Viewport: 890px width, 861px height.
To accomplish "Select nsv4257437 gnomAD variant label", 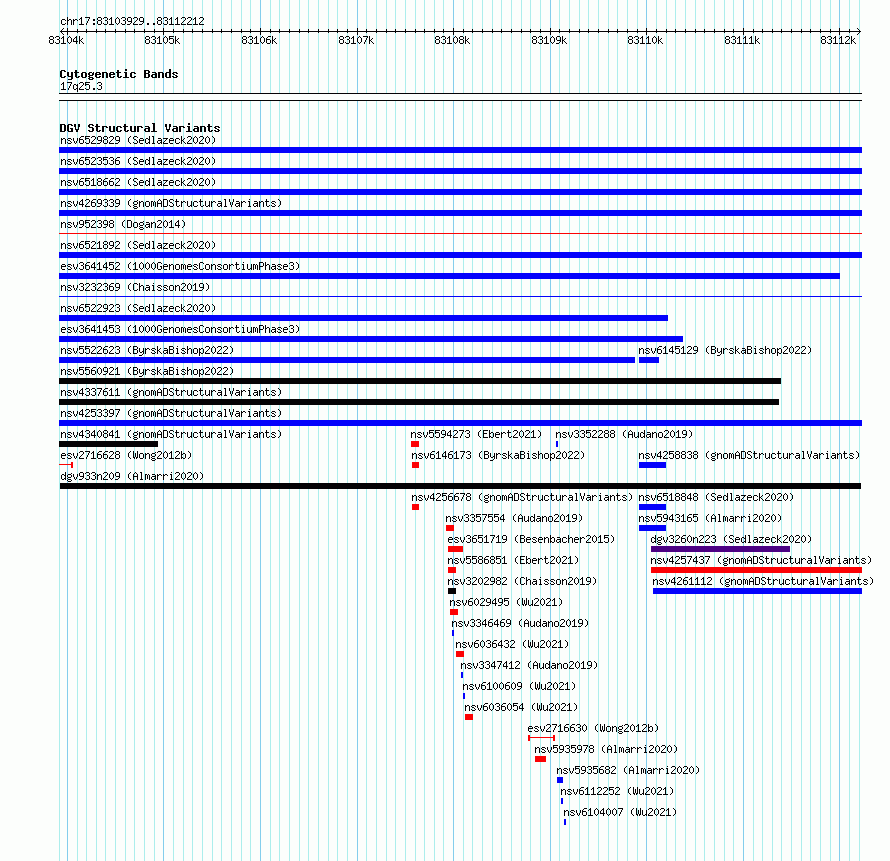I will [761, 560].
